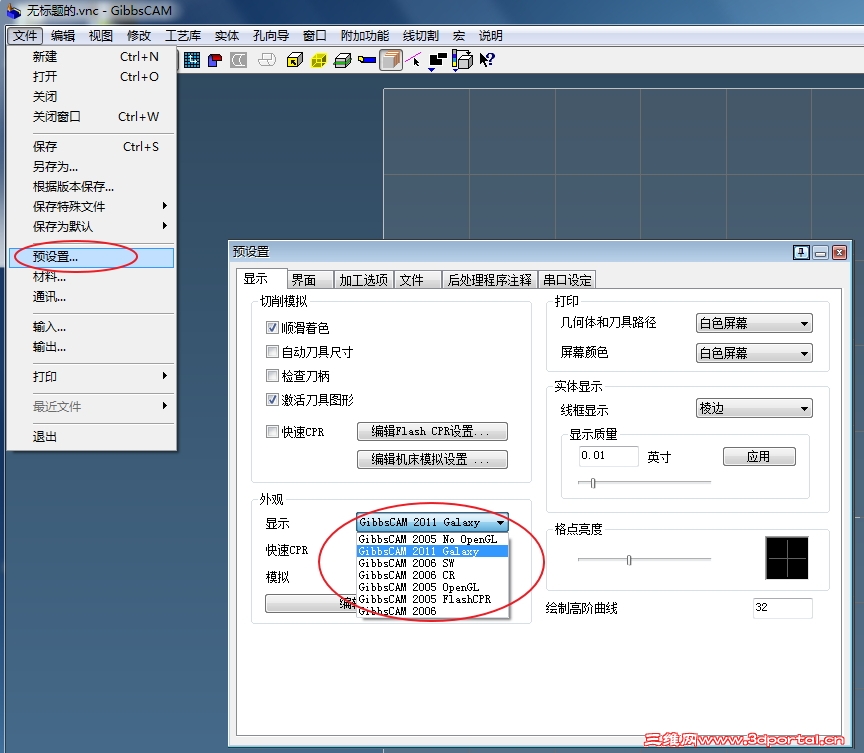The image size is (864, 753).
Task: Toggle the 顺滑着色 checkbox
Action: [272, 328]
